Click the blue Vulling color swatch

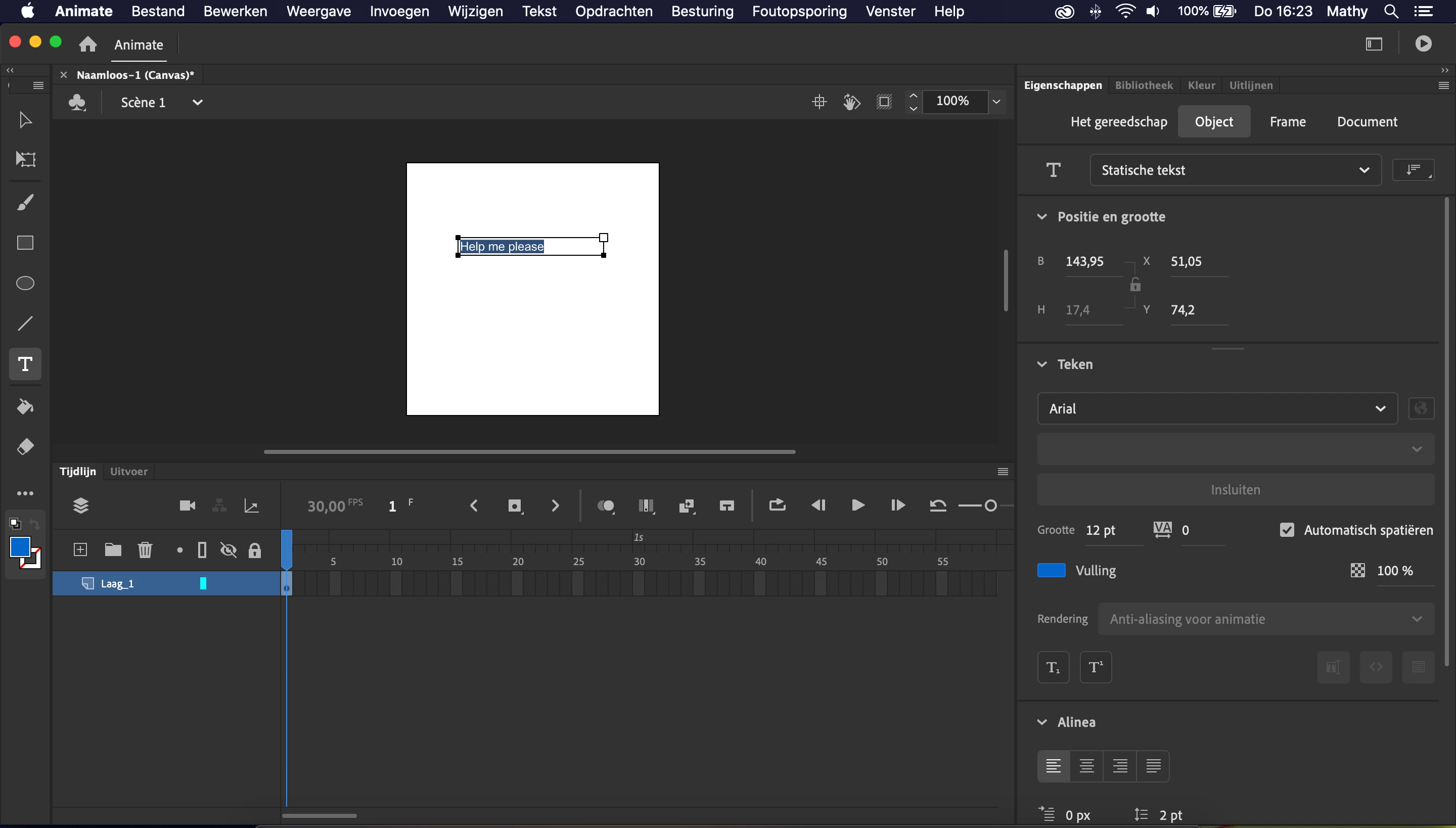pos(1051,570)
